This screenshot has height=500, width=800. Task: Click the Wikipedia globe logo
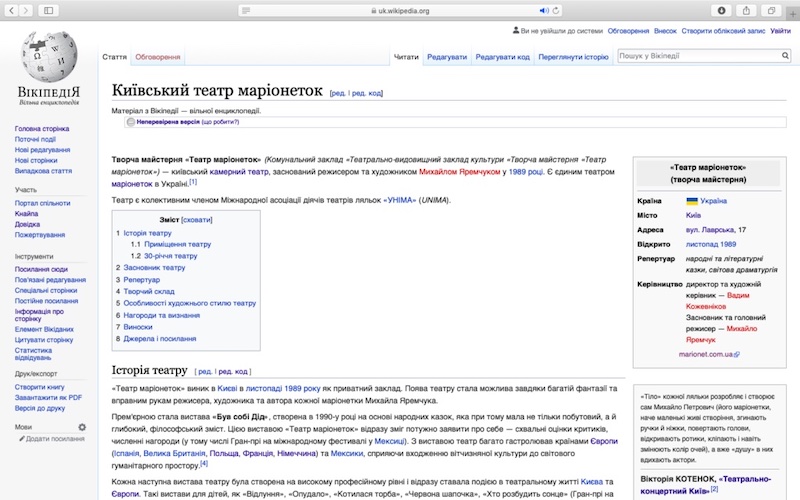(49, 57)
